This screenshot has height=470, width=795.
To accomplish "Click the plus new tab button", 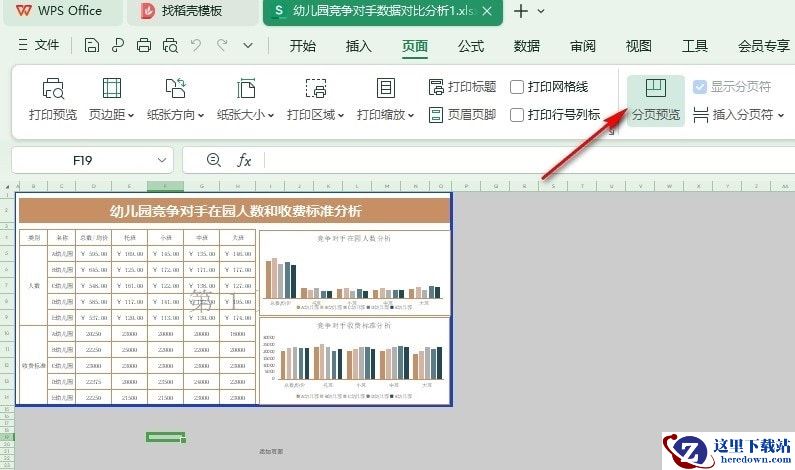I will 520,11.
